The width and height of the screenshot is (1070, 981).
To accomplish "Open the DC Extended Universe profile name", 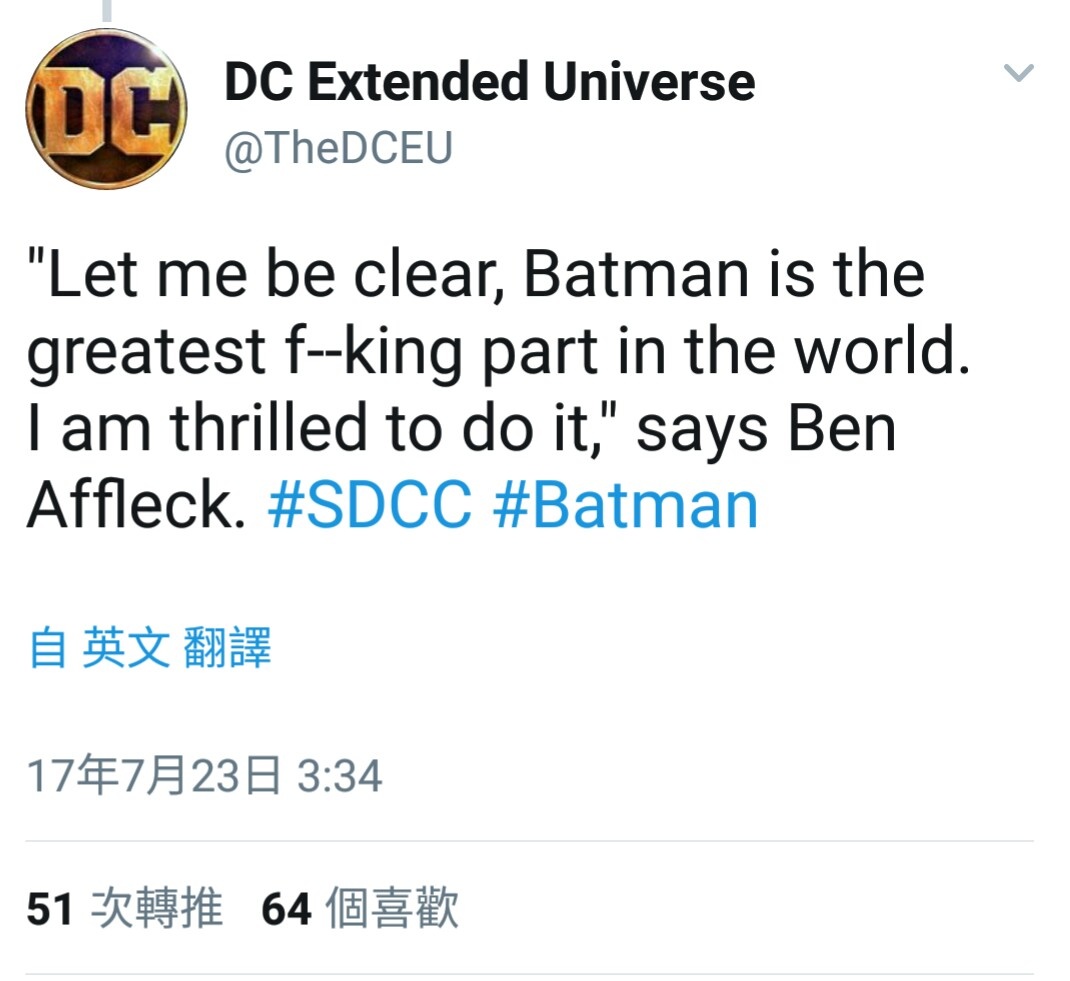I will pos(489,82).
